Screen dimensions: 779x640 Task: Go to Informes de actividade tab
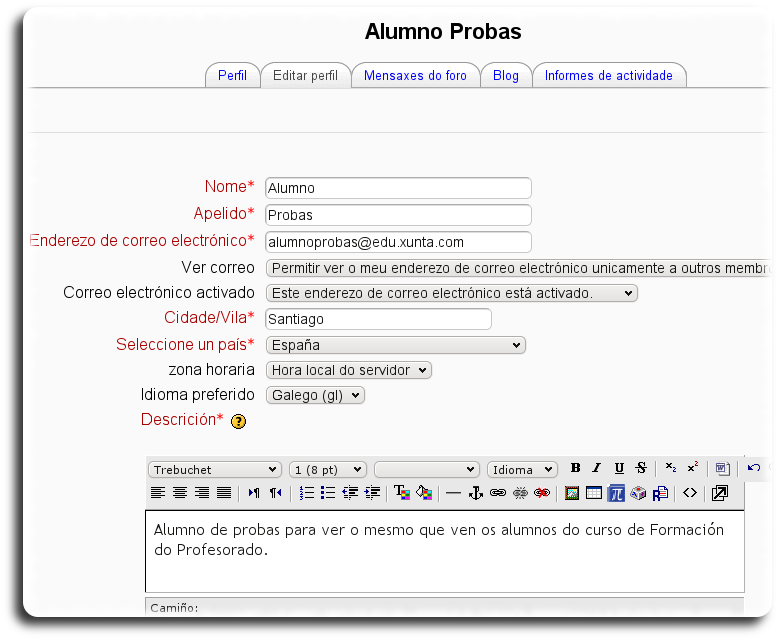click(608, 76)
